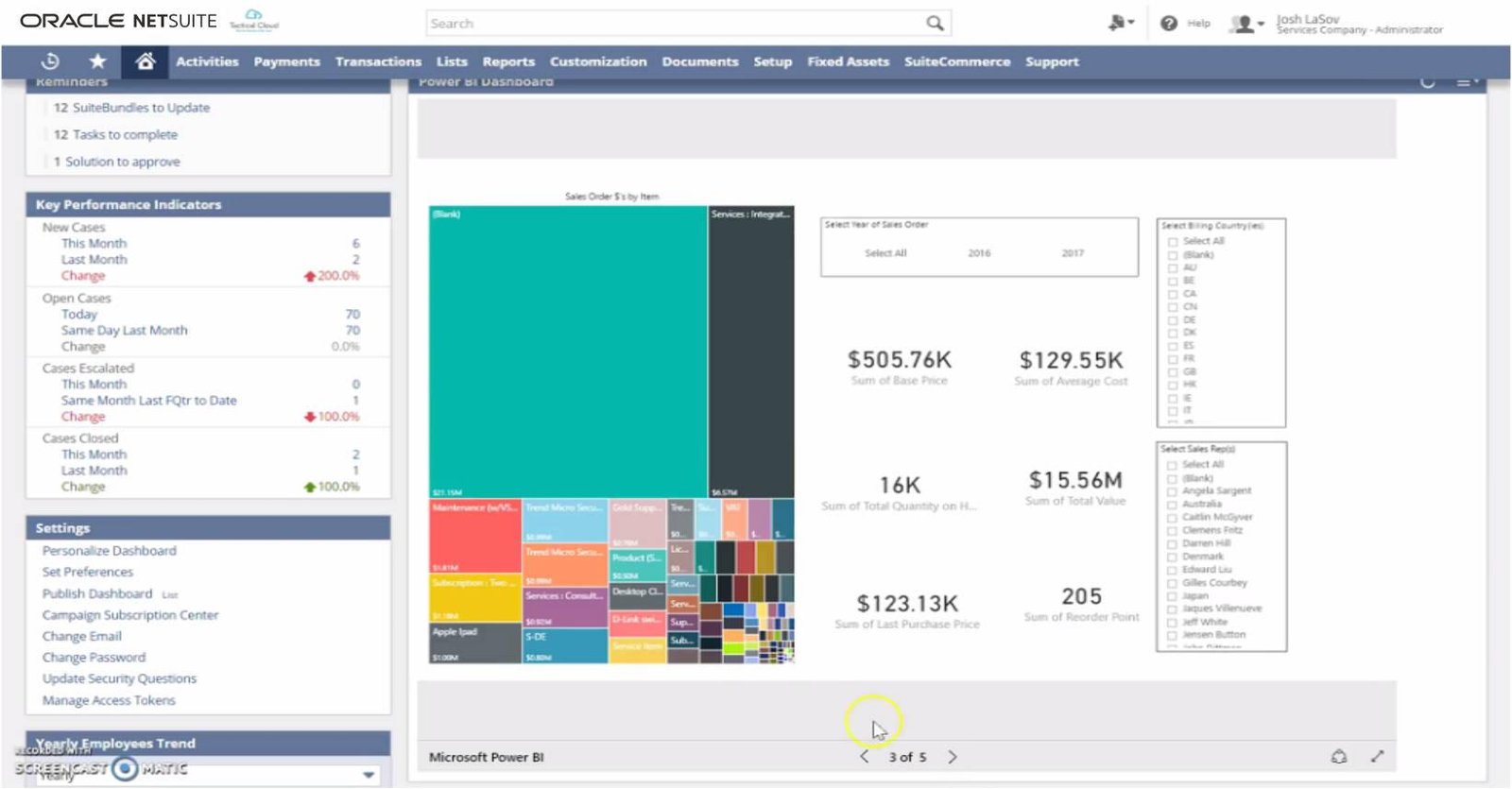Screen dimensions: 1512x789
Task: Select 2017 in the year slicer
Action: click(x=1073, y=253)
